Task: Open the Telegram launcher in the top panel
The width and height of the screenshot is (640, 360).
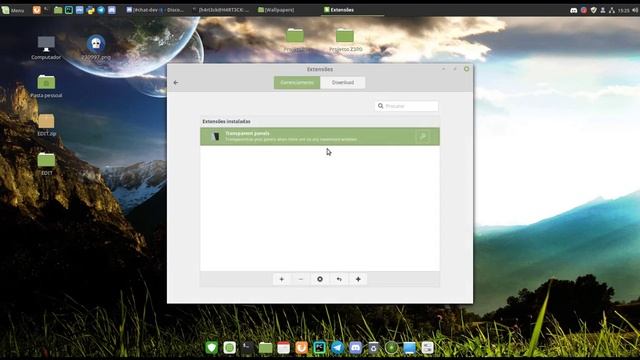Action: pos(101,10)
